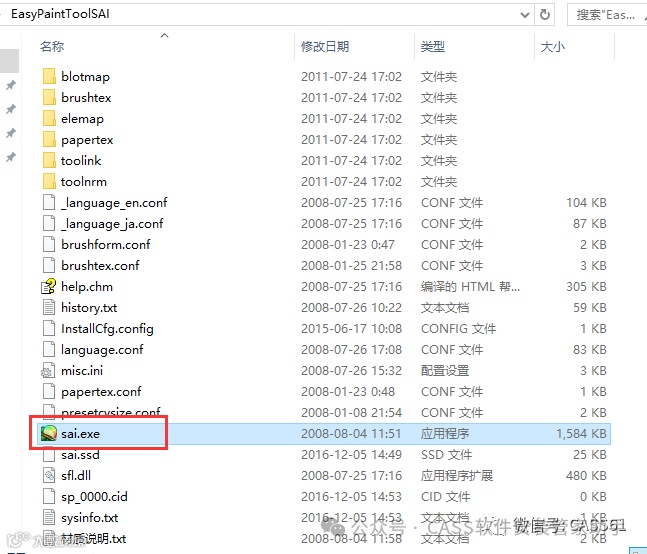Screen dimensions: 647x554
Task: Click the refresh button beside address bar
Action: pyautogui.click(x=545, y=15)
